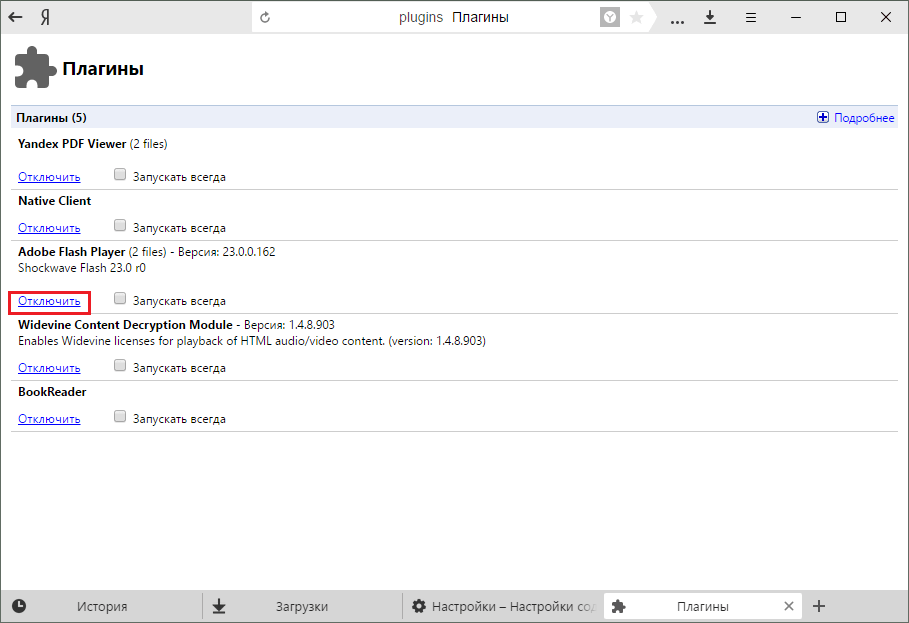The height and width of the screenshot is (623, 909).
Task: Select the Плагины tab
Action: (x=703, y=606)
